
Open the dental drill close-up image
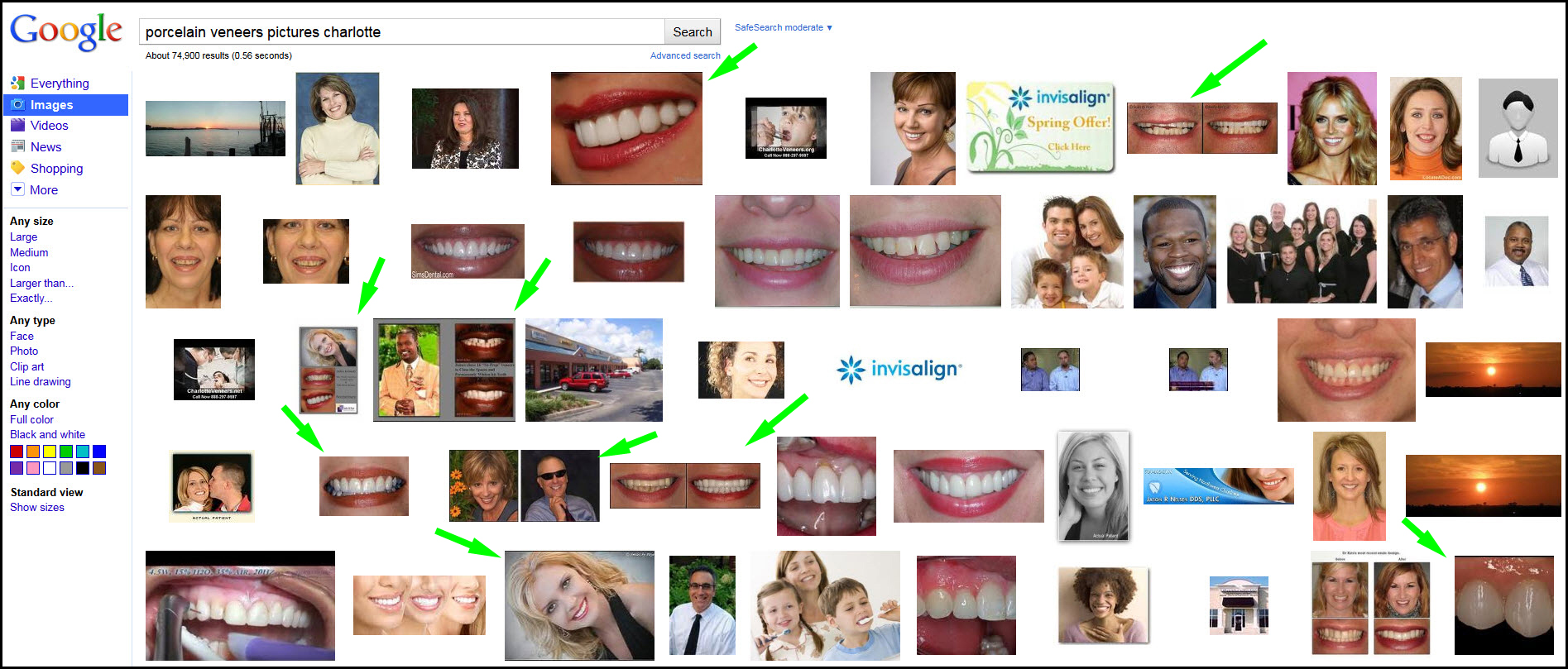pyautogui.click(x=240, y=605)
